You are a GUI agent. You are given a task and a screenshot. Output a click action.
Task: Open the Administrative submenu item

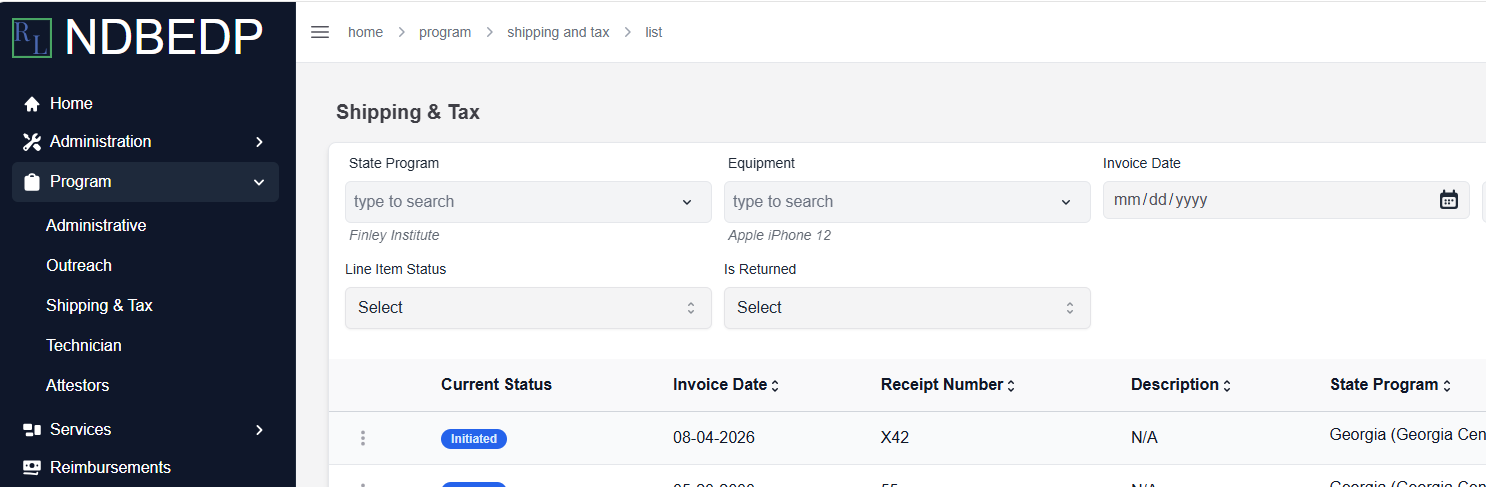pyautogui.click(x=96, y=226)
